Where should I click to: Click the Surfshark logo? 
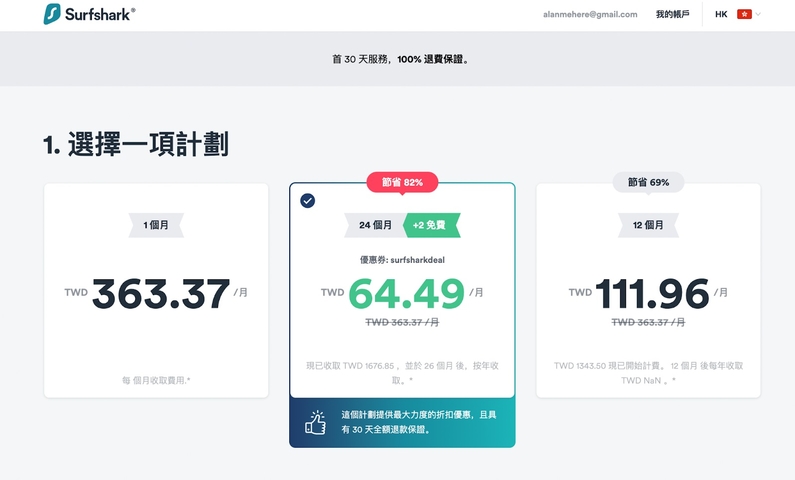[89, 14]
